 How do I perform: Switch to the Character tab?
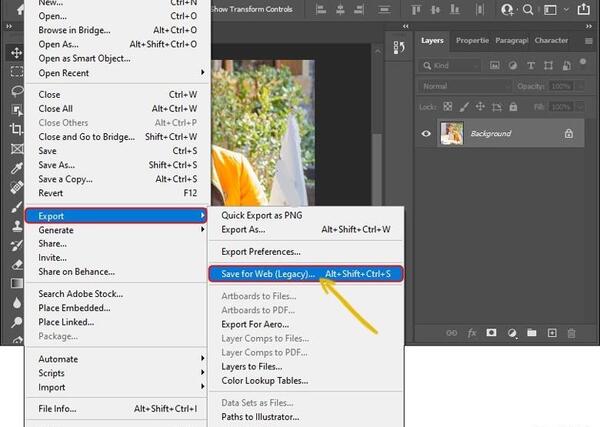tap(551, 41)
